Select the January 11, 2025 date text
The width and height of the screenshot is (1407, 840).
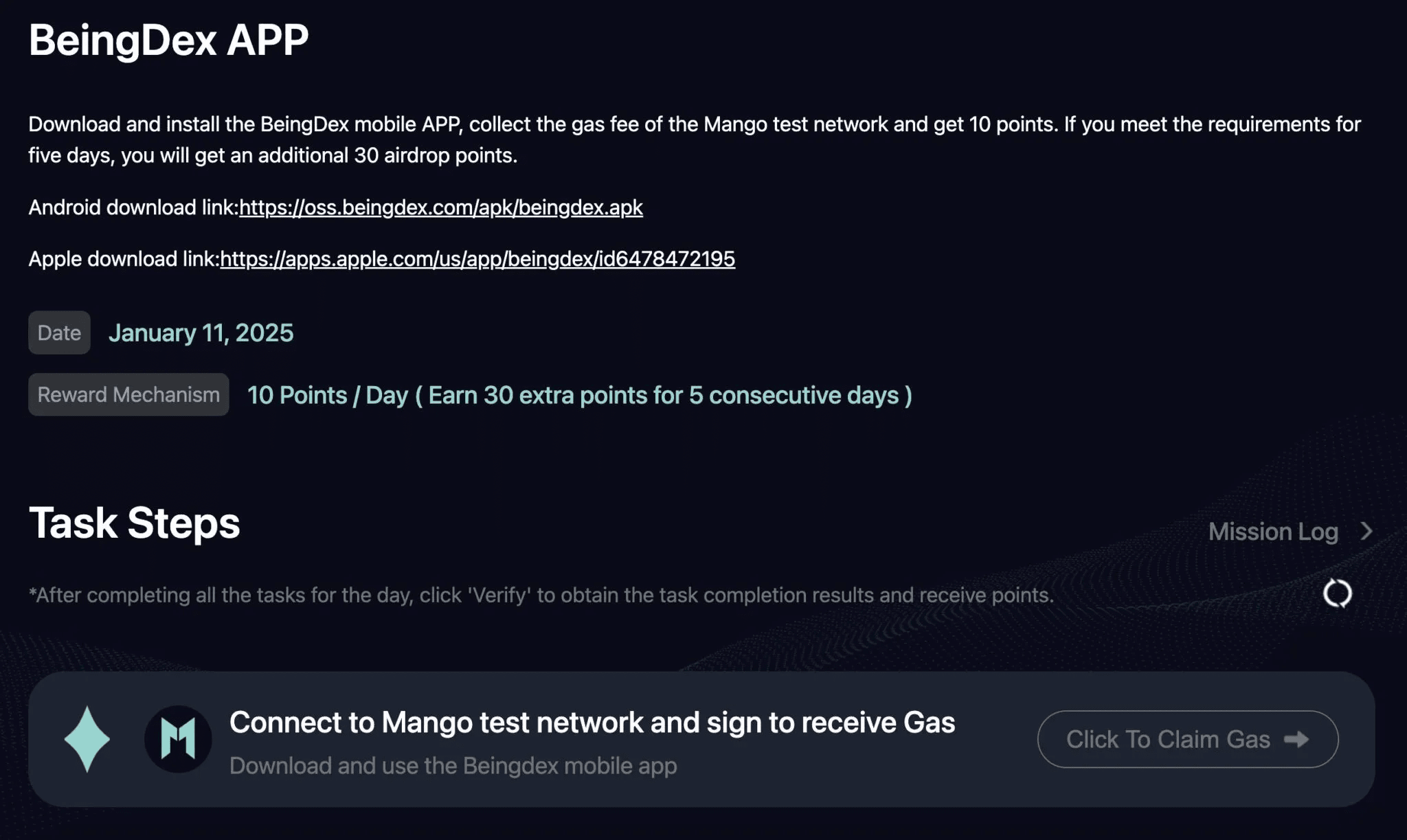(201, 333)
